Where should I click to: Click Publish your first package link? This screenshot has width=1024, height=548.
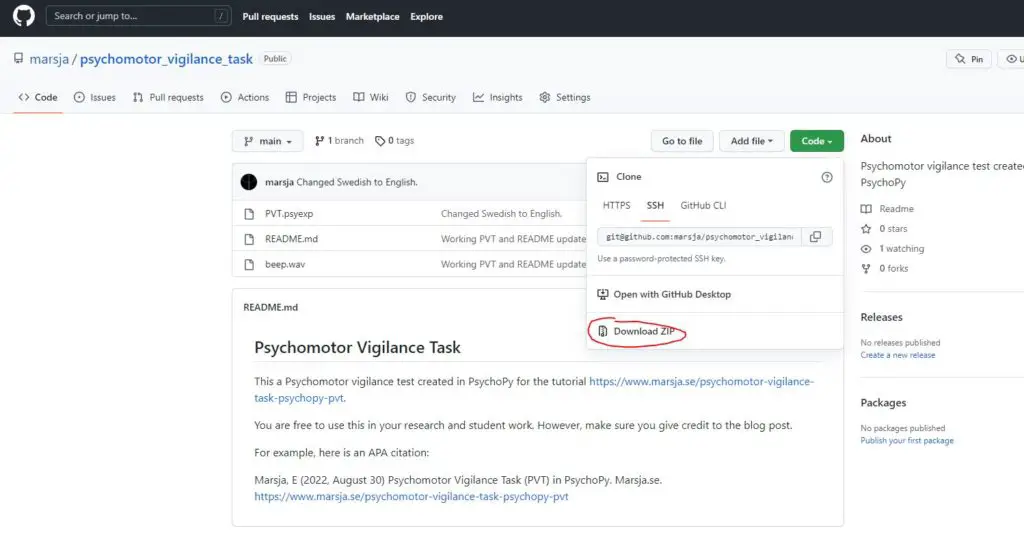906,441
